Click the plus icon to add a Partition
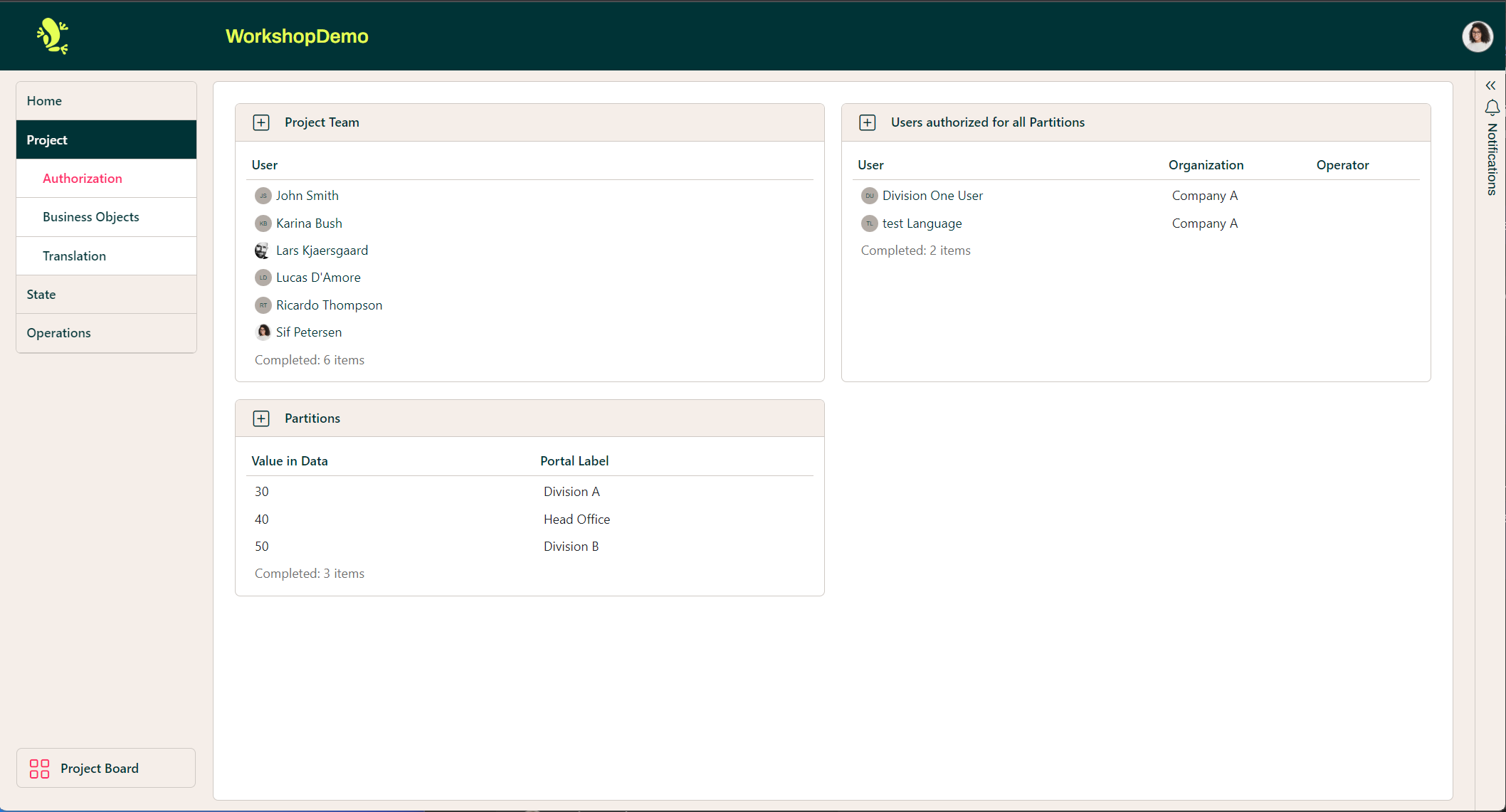This screenshot has width=1506, height=812. 261,418
